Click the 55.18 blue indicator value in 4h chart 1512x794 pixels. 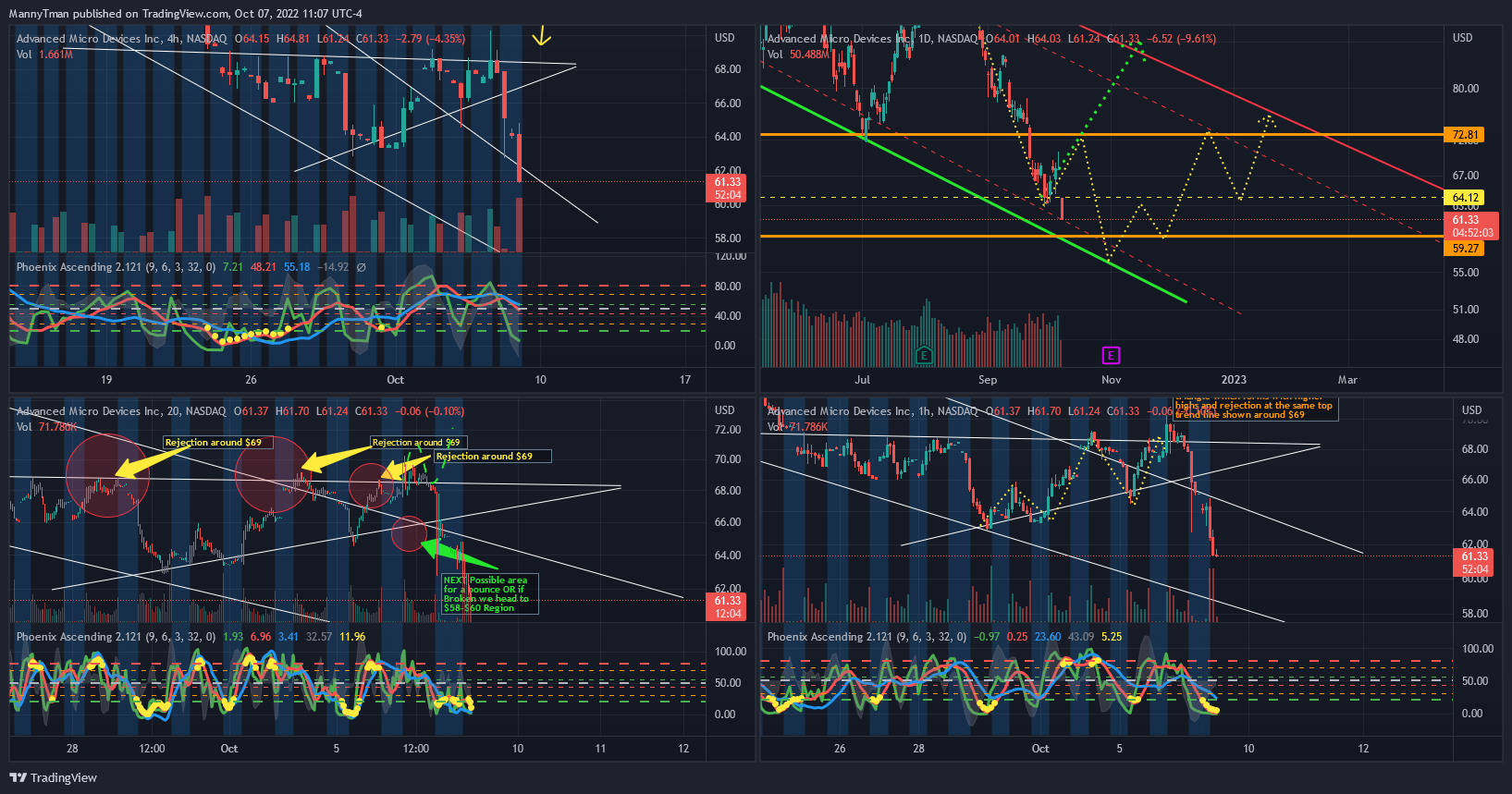tap(297, 267)
